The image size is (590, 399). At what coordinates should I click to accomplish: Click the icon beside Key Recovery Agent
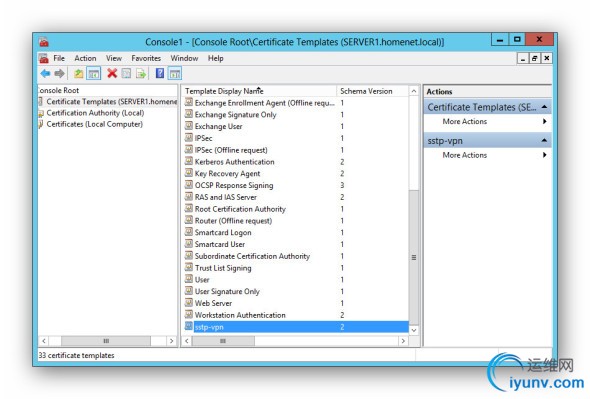point(189,173)
